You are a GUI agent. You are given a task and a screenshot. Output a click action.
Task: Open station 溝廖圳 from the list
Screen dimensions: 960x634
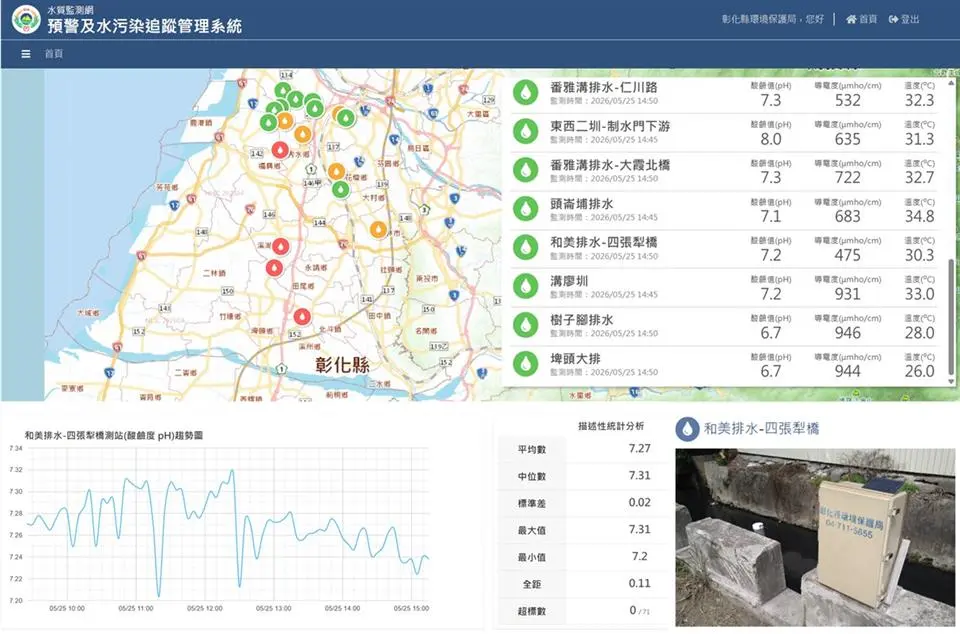click(569, 281)
